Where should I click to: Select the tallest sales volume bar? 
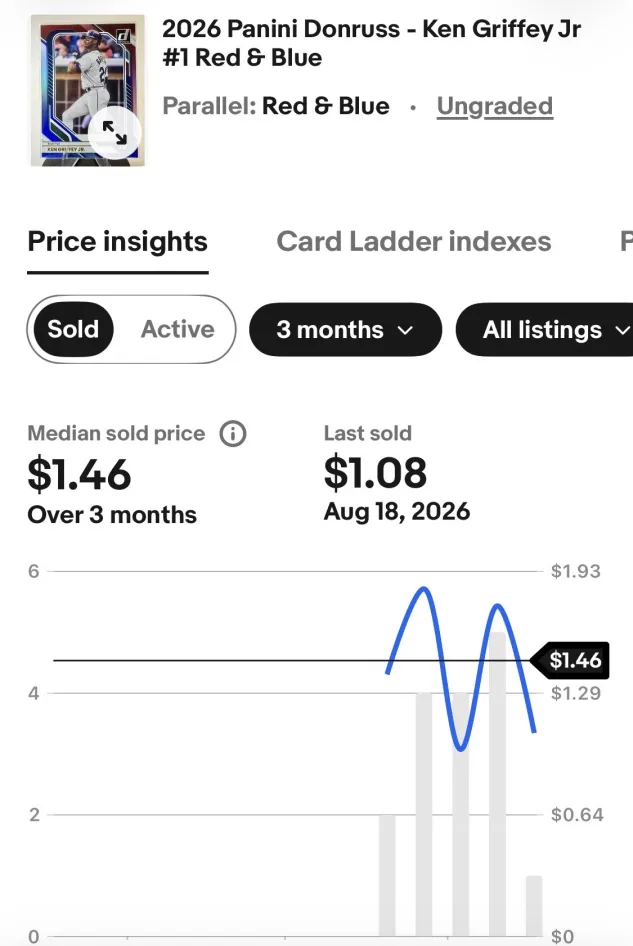tap(497, 784)
